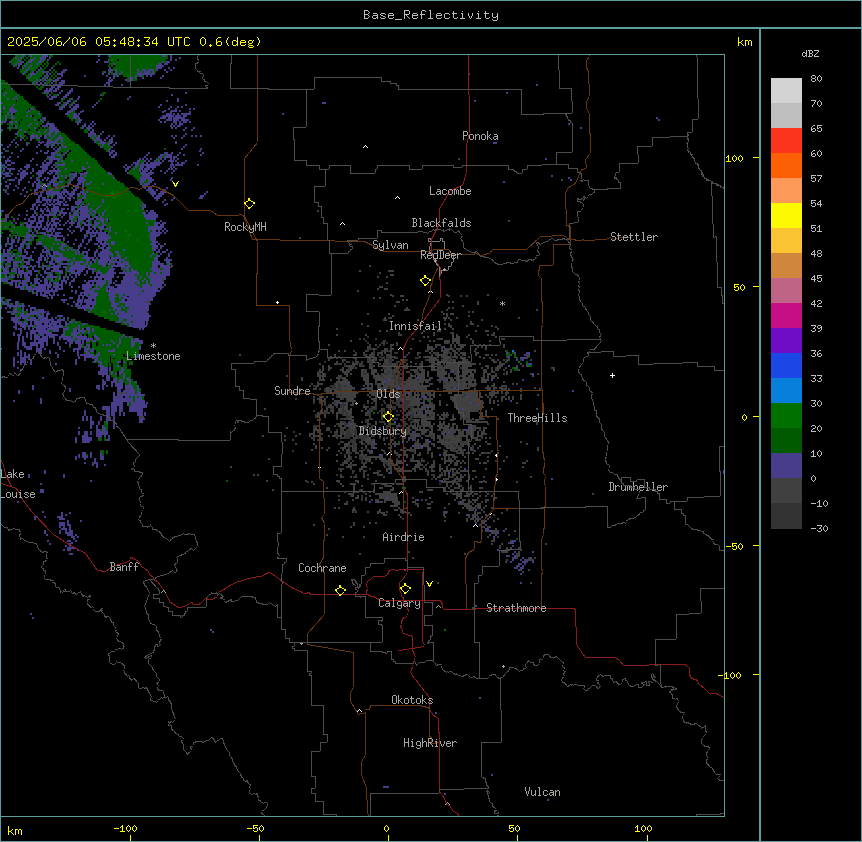Click the Vulcan city label

pyautogui.click(x=542, y=792)
